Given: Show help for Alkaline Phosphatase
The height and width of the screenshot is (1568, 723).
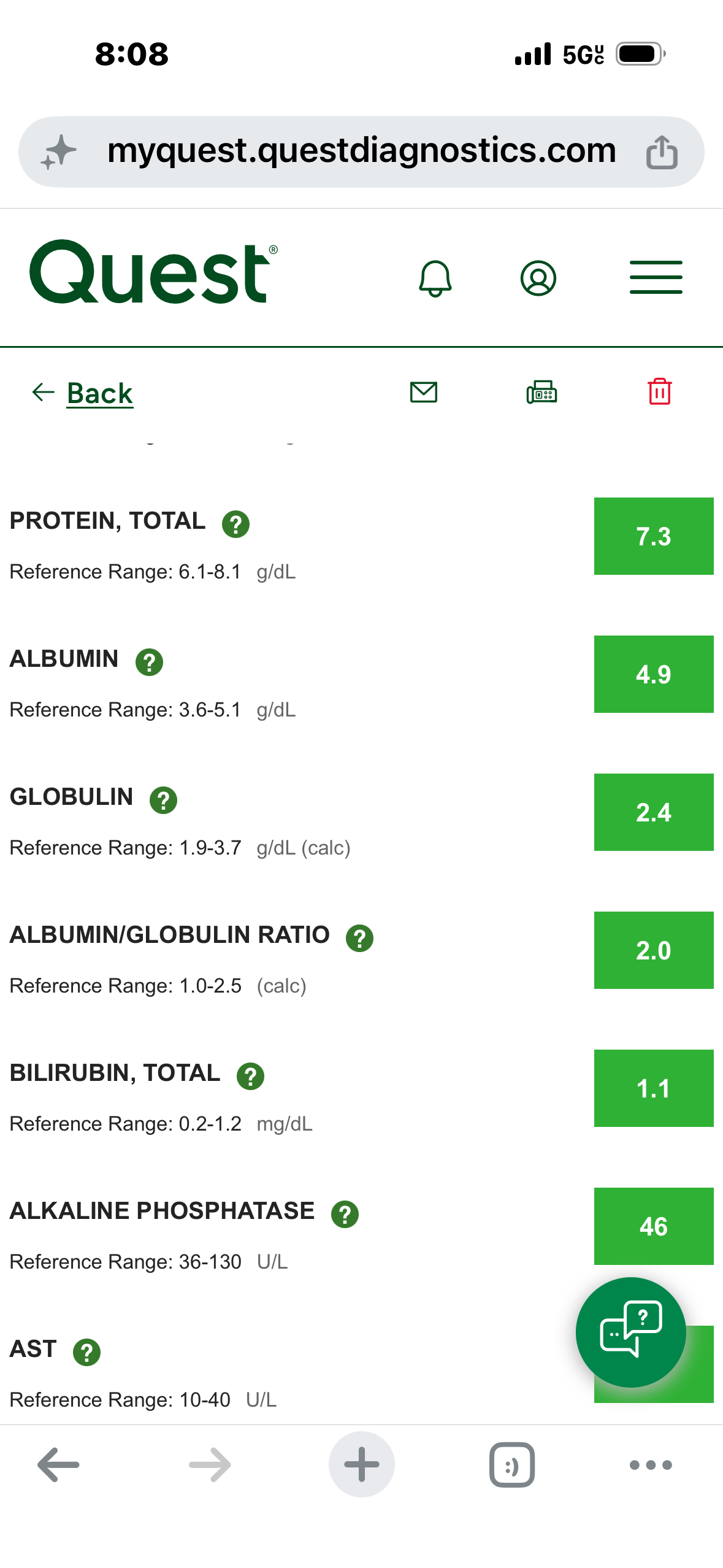Looking at the screenshot, I should click(345, 1214).
